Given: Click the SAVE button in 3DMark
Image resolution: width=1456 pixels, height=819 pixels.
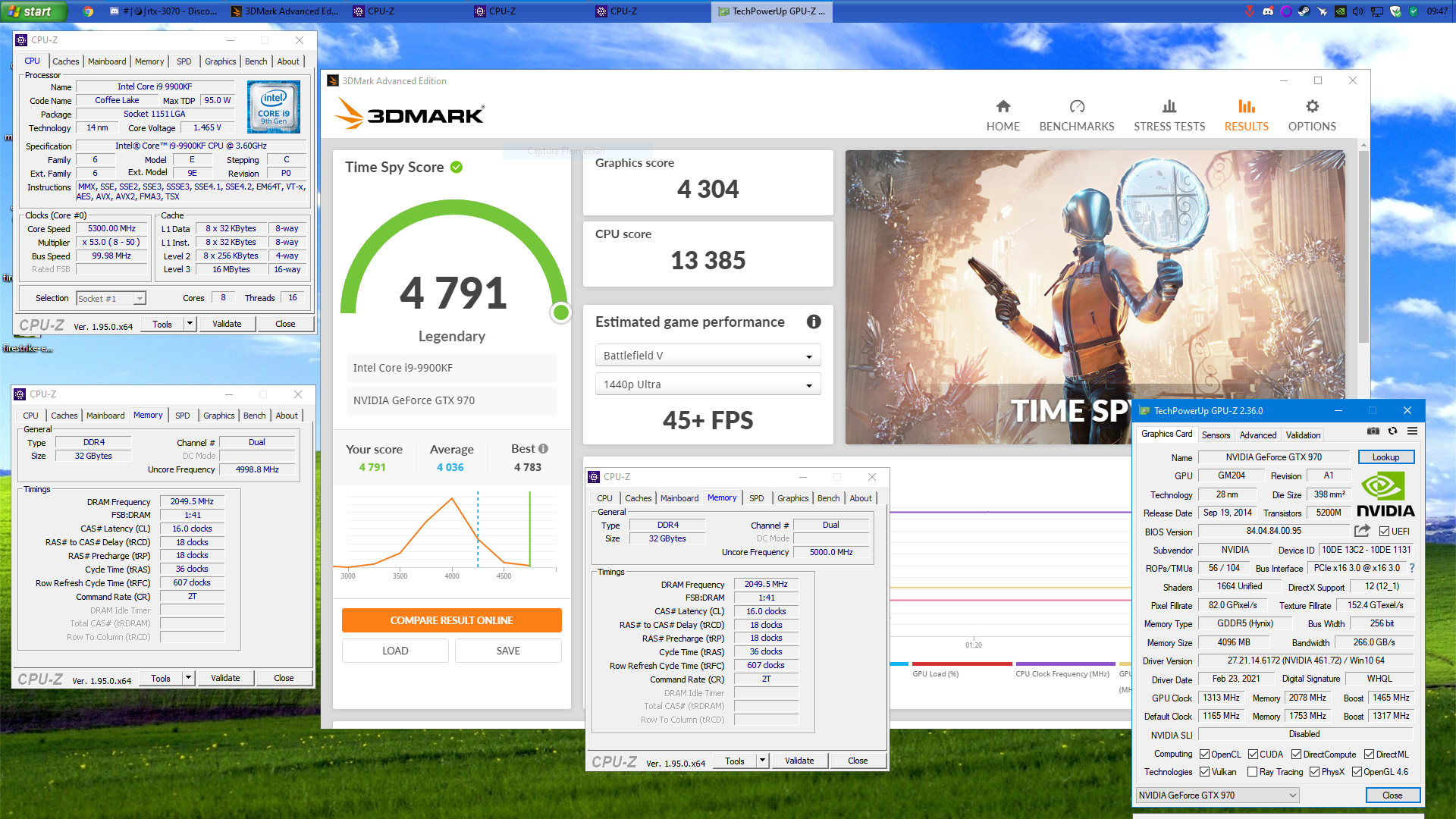Looking at the screenshot, I should click(x=508, y=651).
